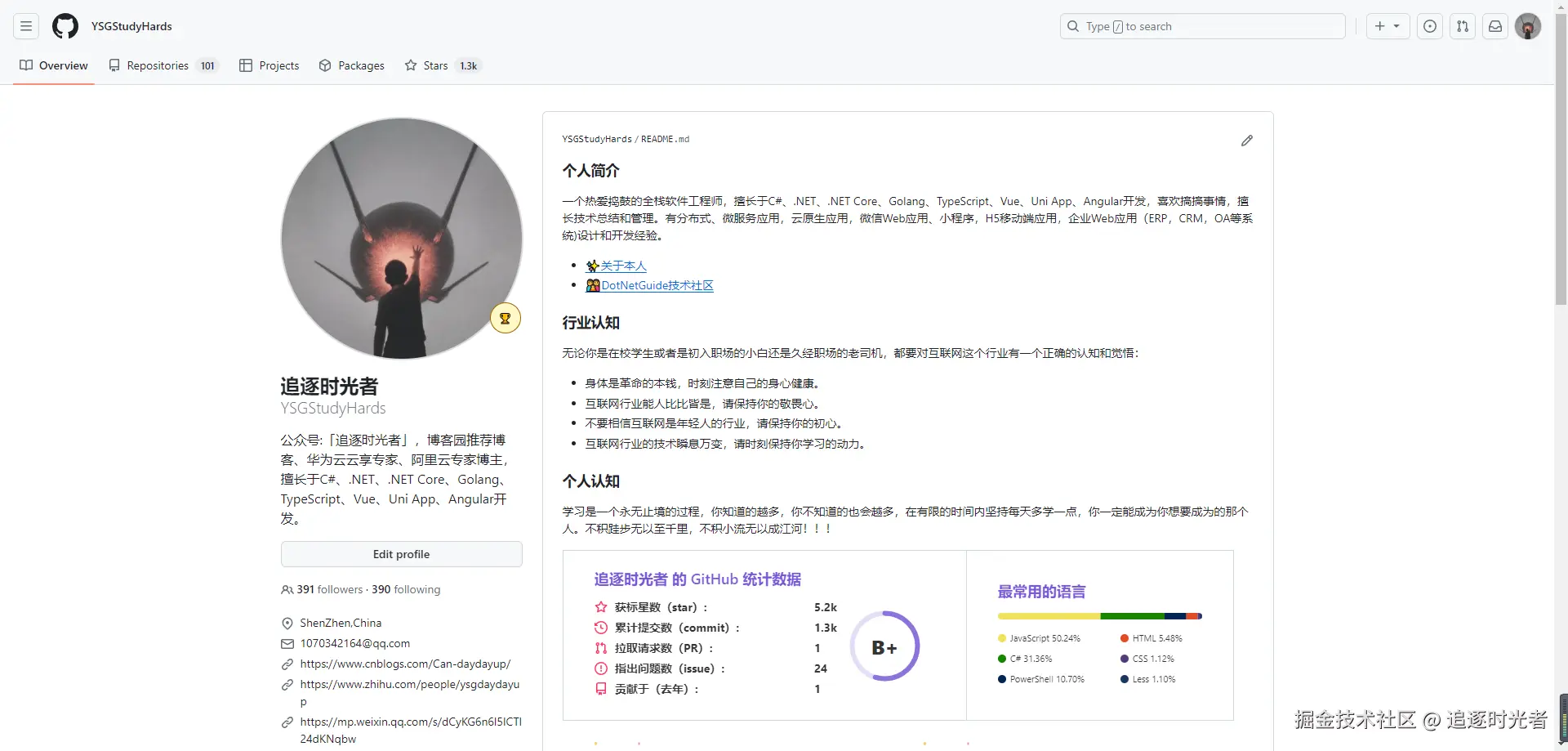Open the mp.weixin.qq.com link

click(411, 730)
